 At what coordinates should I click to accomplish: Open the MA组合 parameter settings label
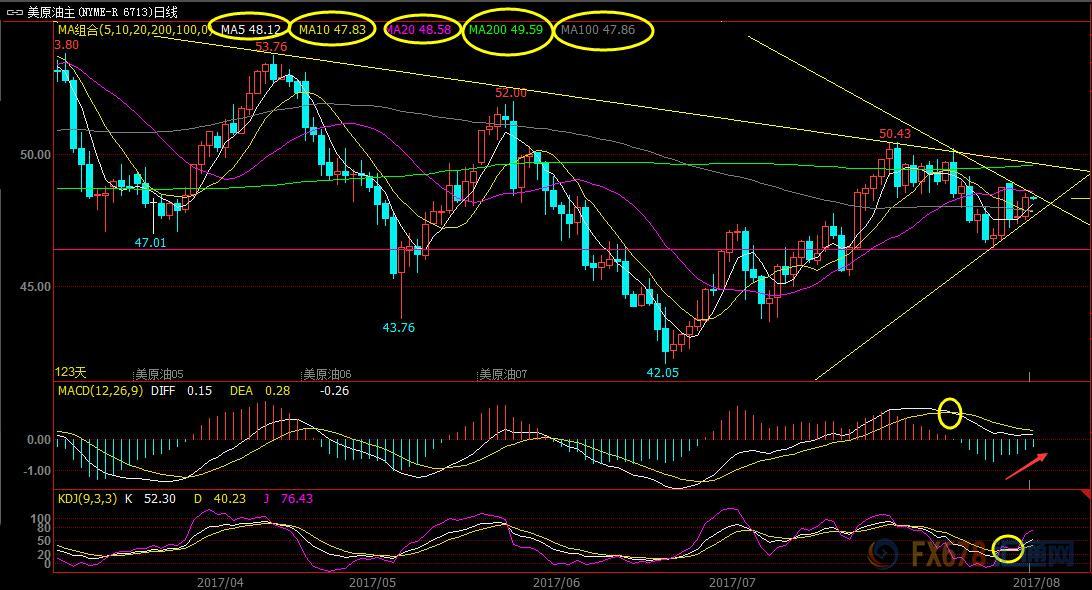click(132, 30)
